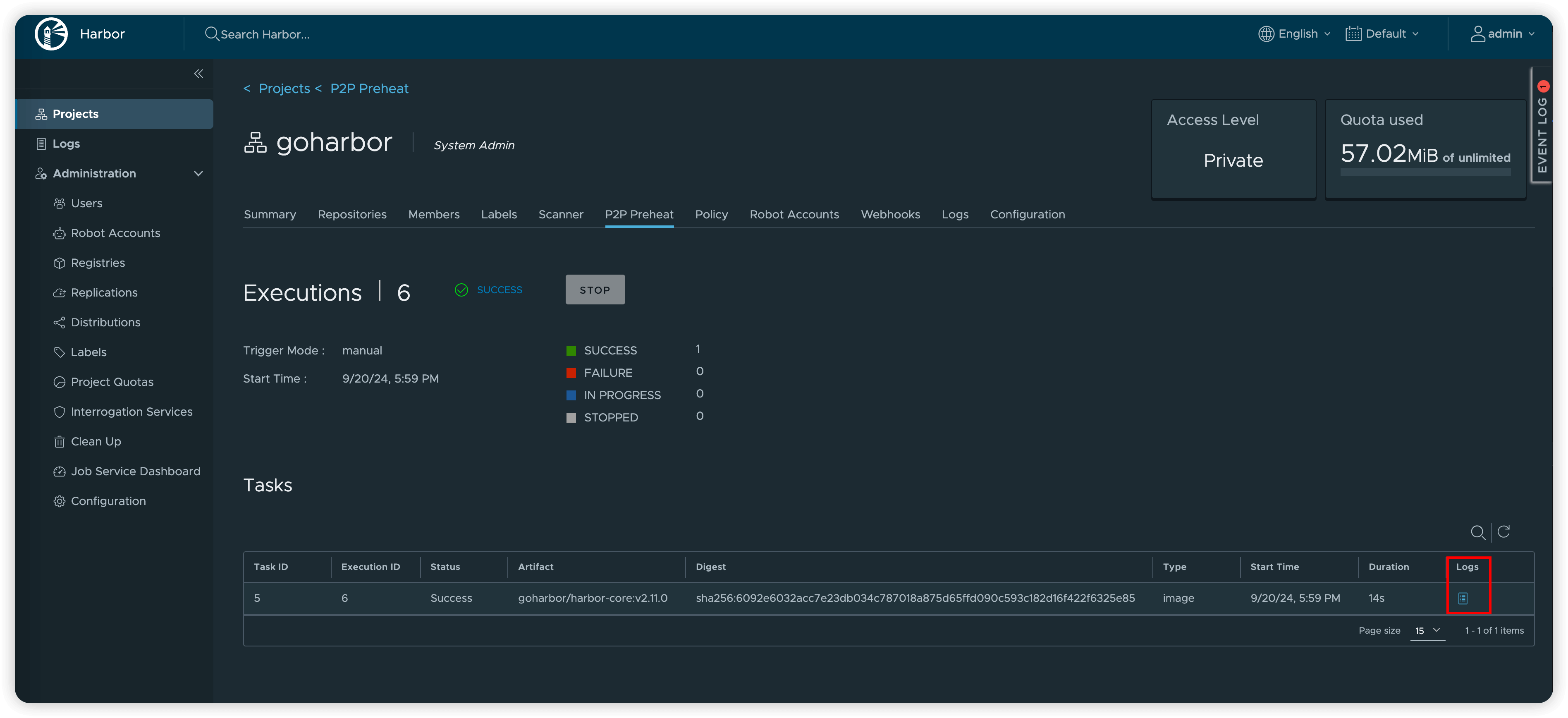Click the Event Log notification badge
This screenshot has height=718, width=1568.
point(1543,86)
